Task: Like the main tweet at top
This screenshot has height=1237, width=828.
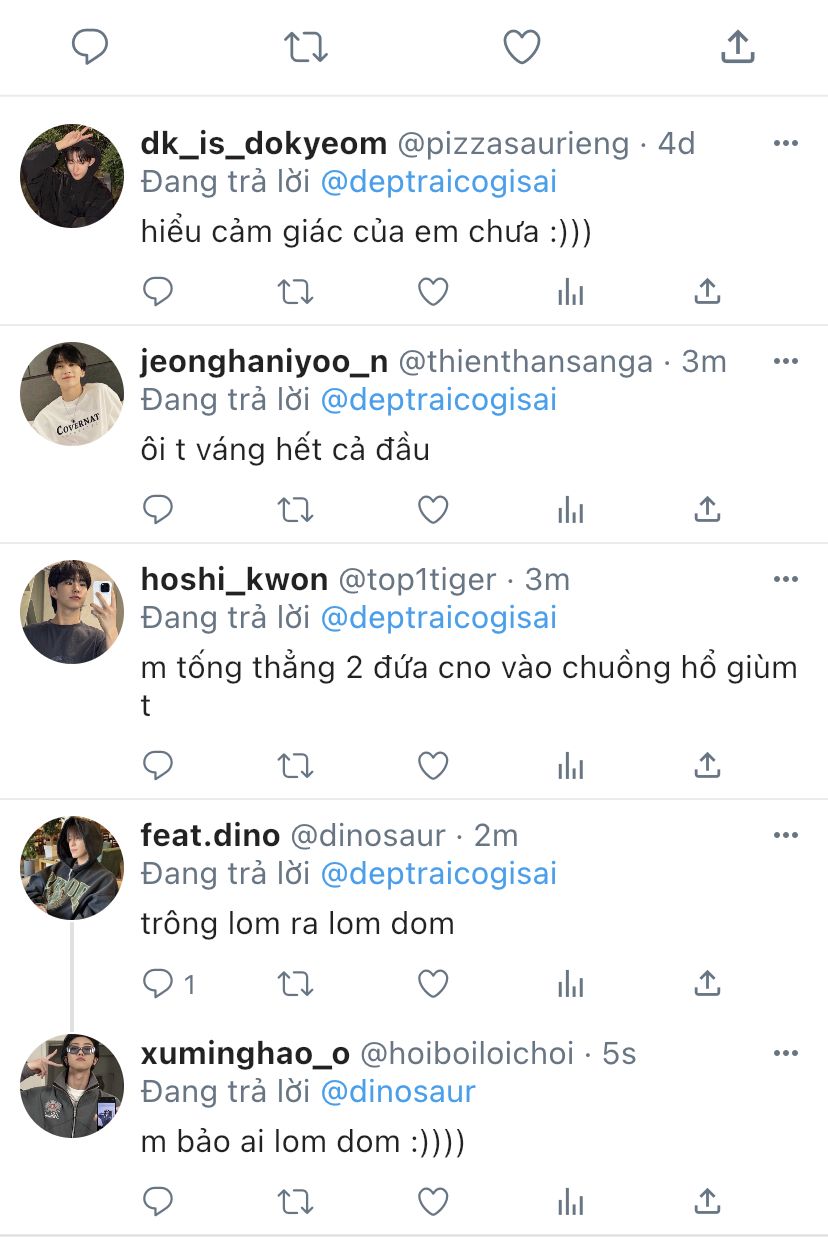Action: point(521,47)
